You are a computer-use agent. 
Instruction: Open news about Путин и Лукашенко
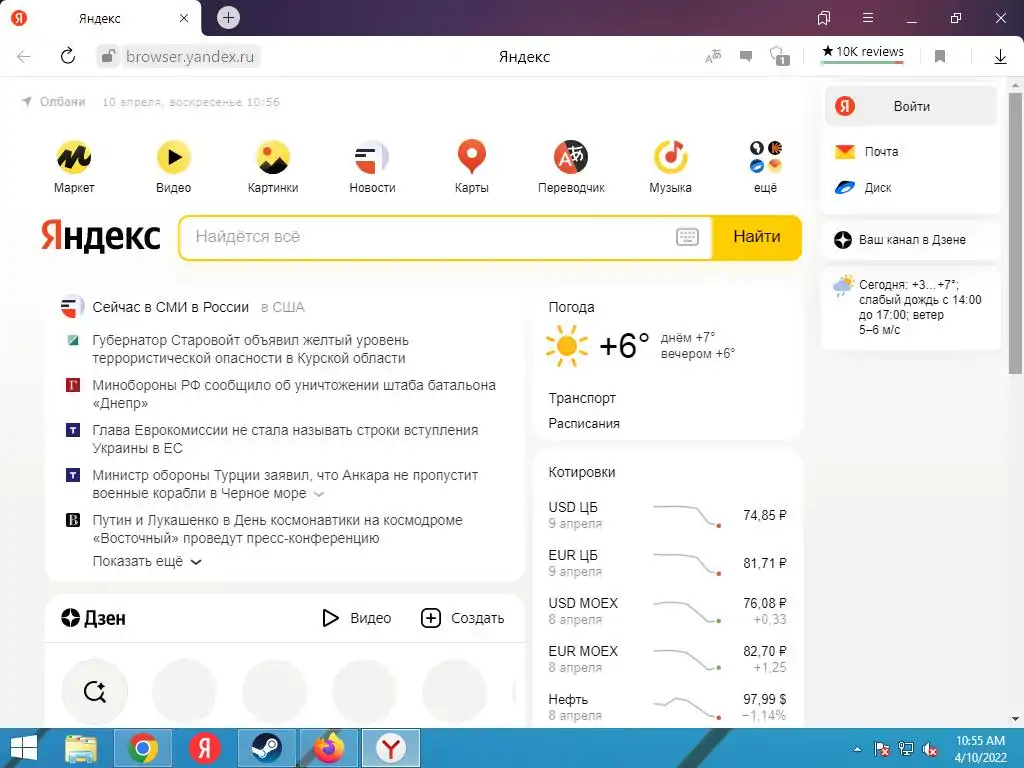tap(278, 529)
